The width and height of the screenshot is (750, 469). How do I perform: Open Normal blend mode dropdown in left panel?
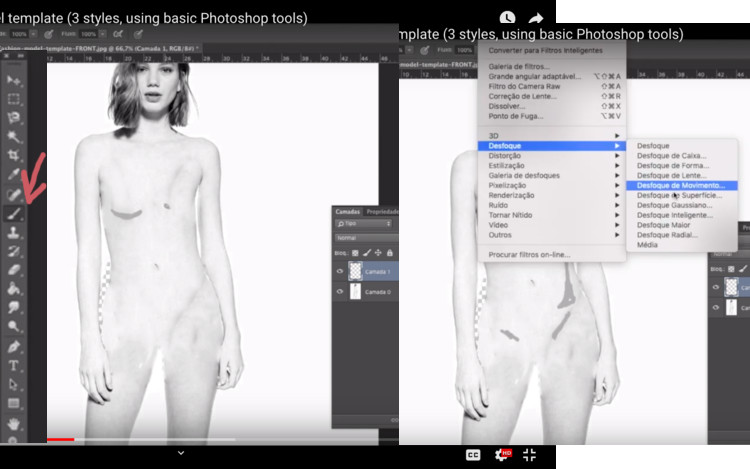click(366, 238)
